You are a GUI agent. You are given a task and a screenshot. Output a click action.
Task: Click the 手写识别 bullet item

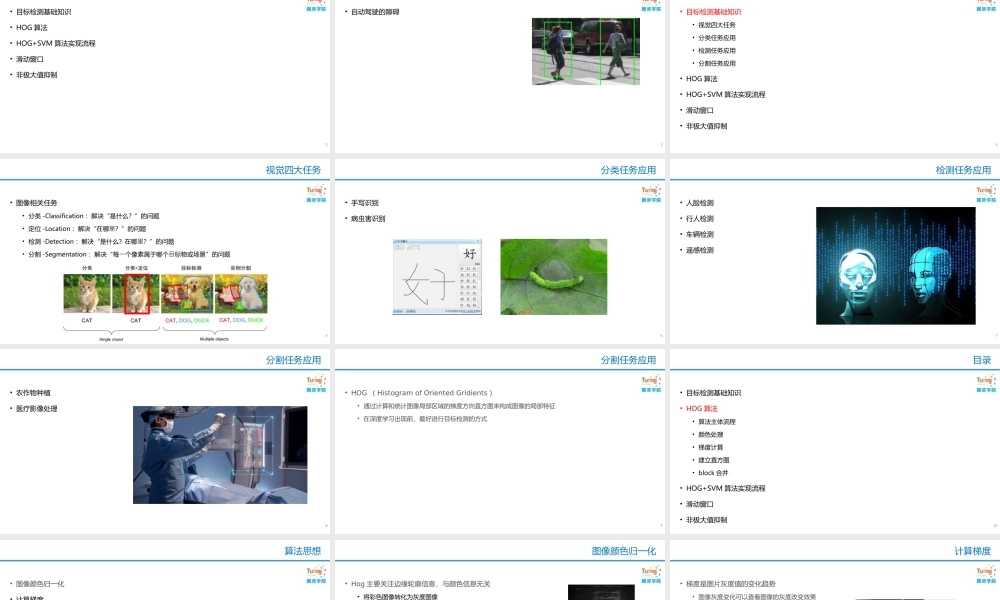(x=365, y=203)
